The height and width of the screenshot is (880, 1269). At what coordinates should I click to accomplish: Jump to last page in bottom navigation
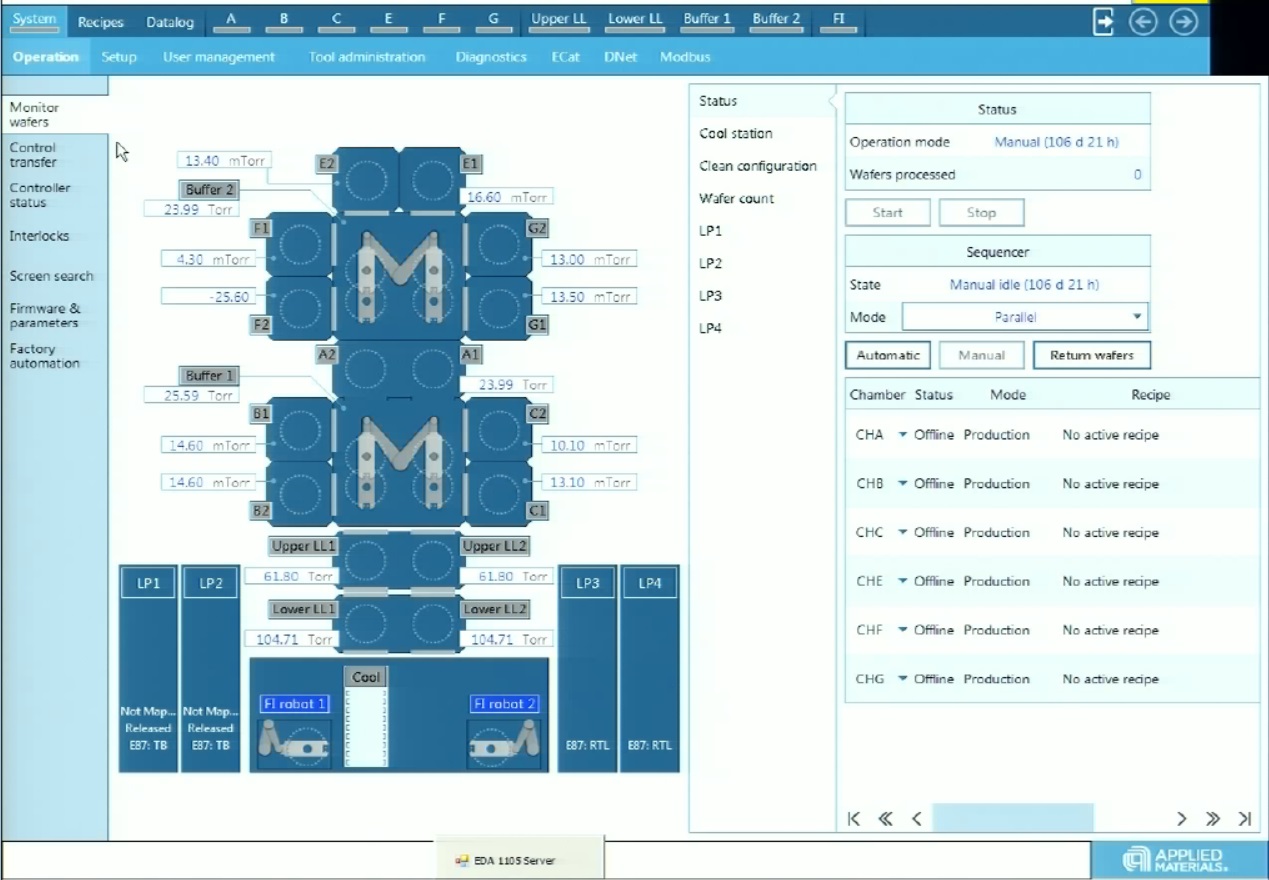pyautogui.click(x=1245, y=819)
